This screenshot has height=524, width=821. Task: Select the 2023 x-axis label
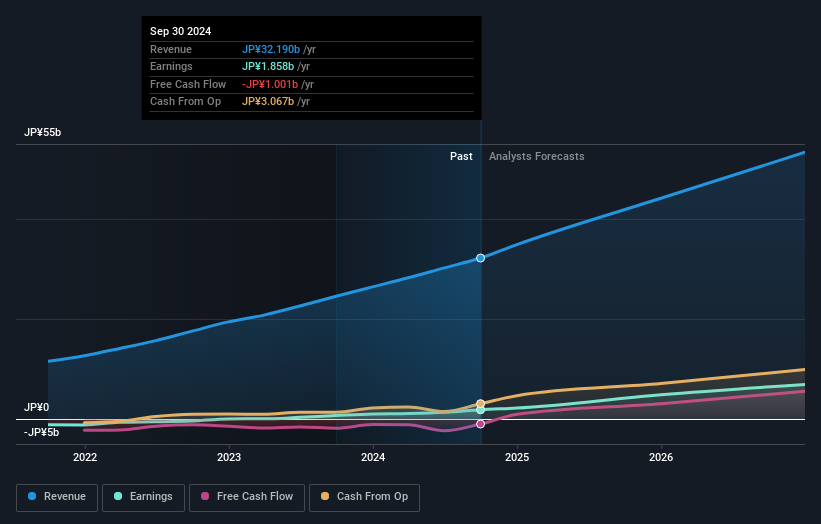click(x=229, y=458)
